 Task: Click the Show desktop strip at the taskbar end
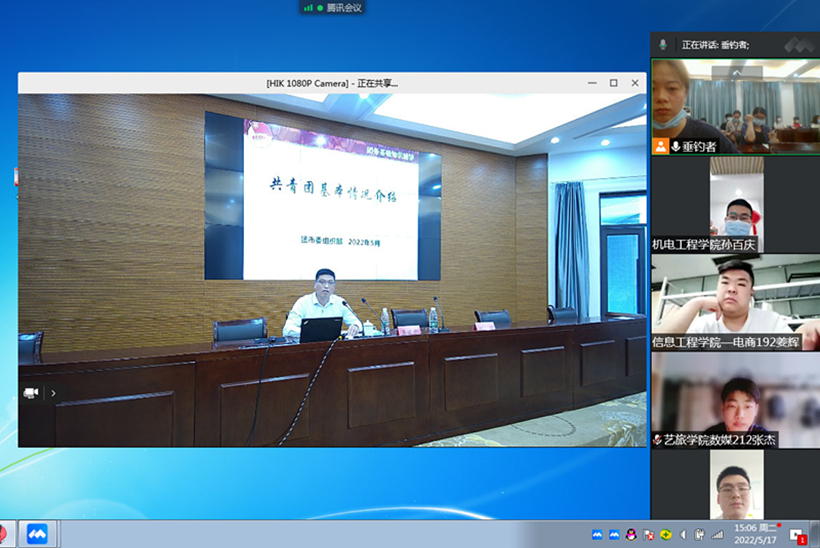[x=816, y=534]
